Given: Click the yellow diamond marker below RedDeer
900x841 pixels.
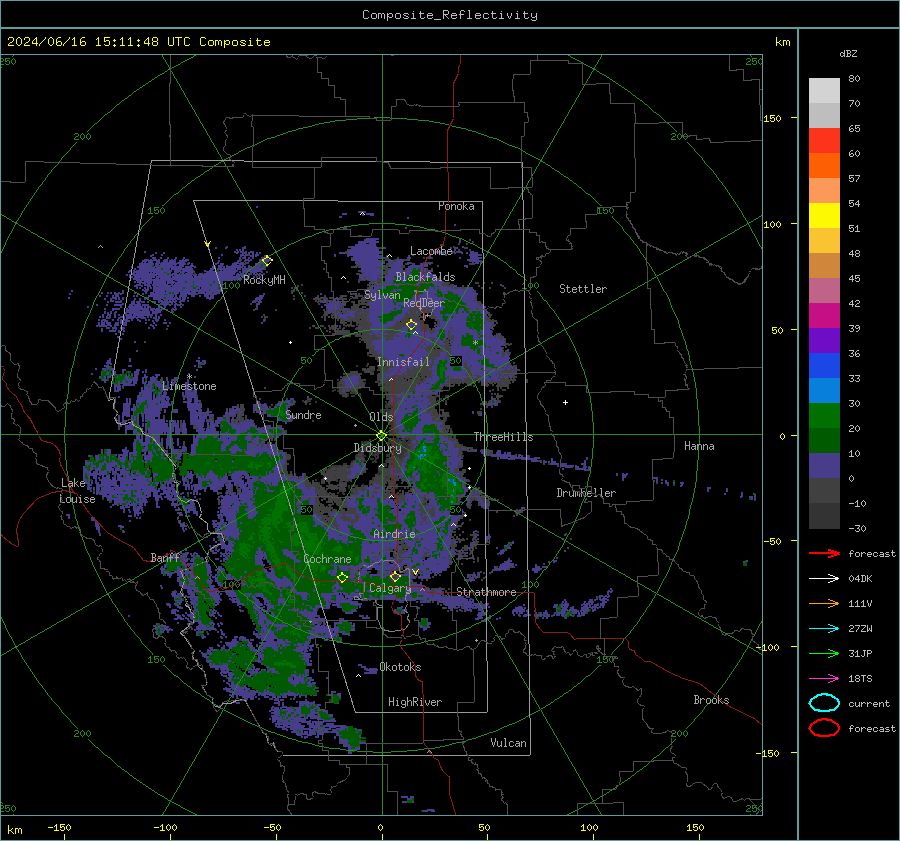Looking at the screenshot, I should point(412,325).
